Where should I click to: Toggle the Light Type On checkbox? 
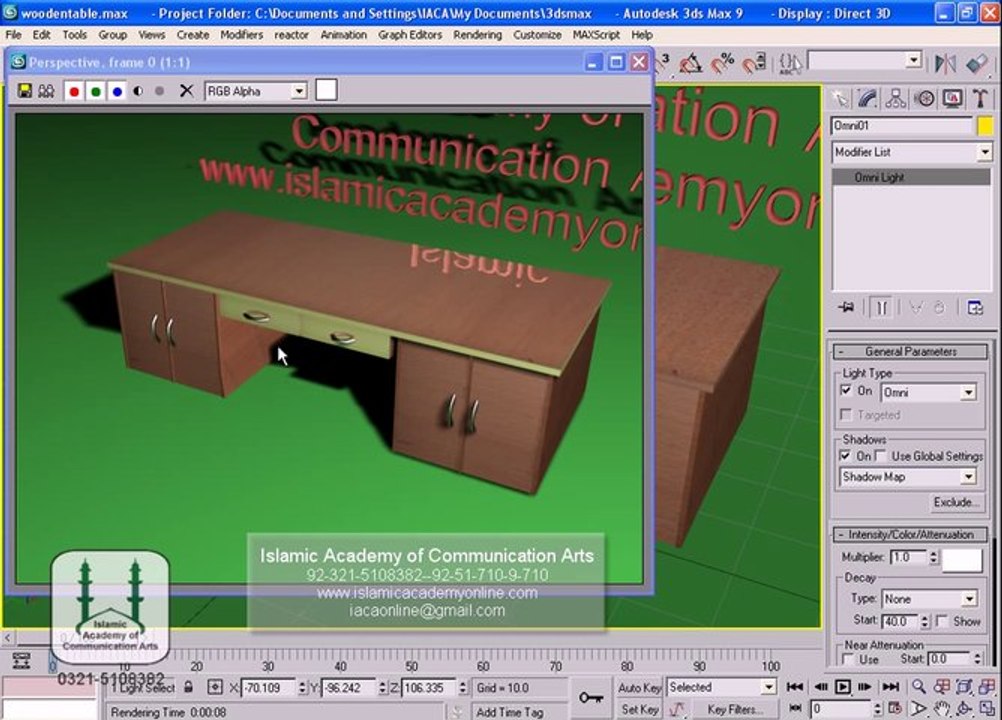[846, 390]
